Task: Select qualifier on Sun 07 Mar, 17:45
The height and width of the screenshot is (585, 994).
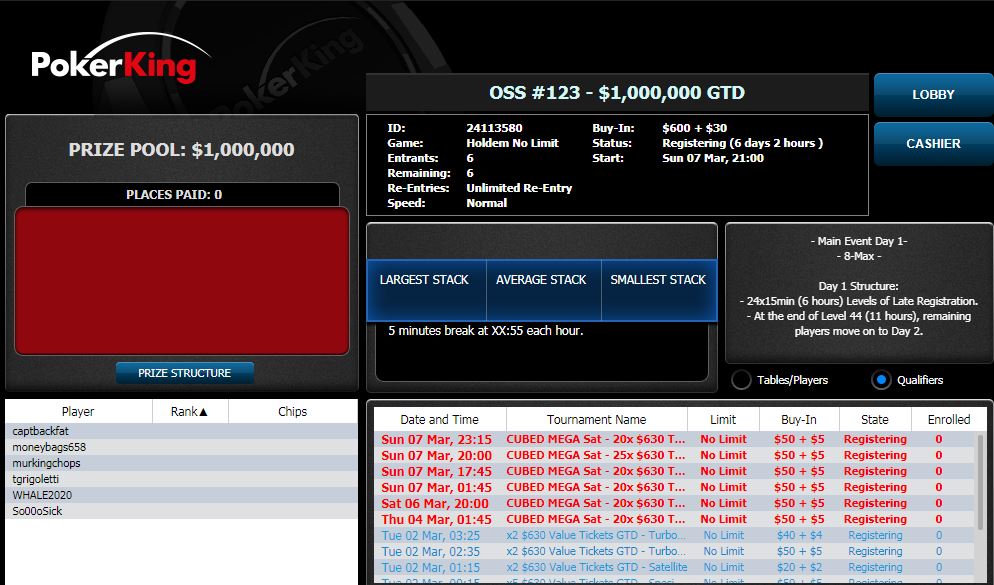Action: tap(674, 471)
